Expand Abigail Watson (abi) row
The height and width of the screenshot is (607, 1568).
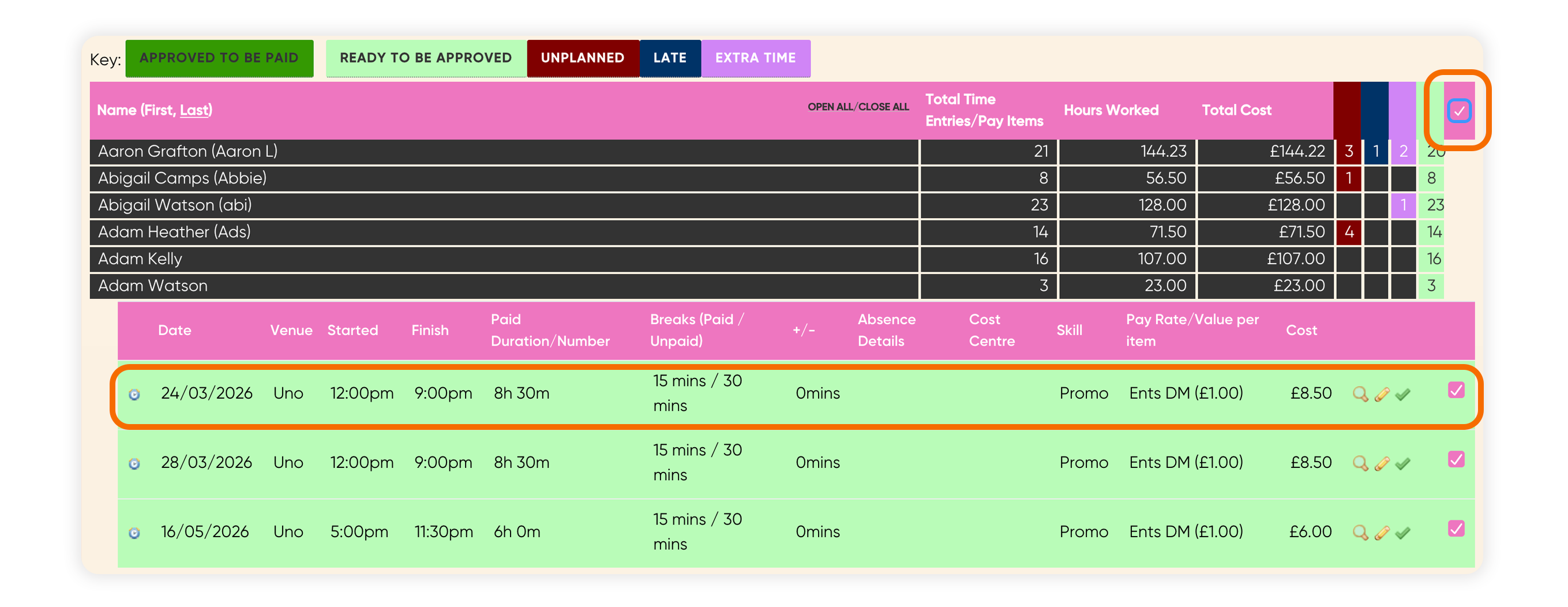pos(504,205)
